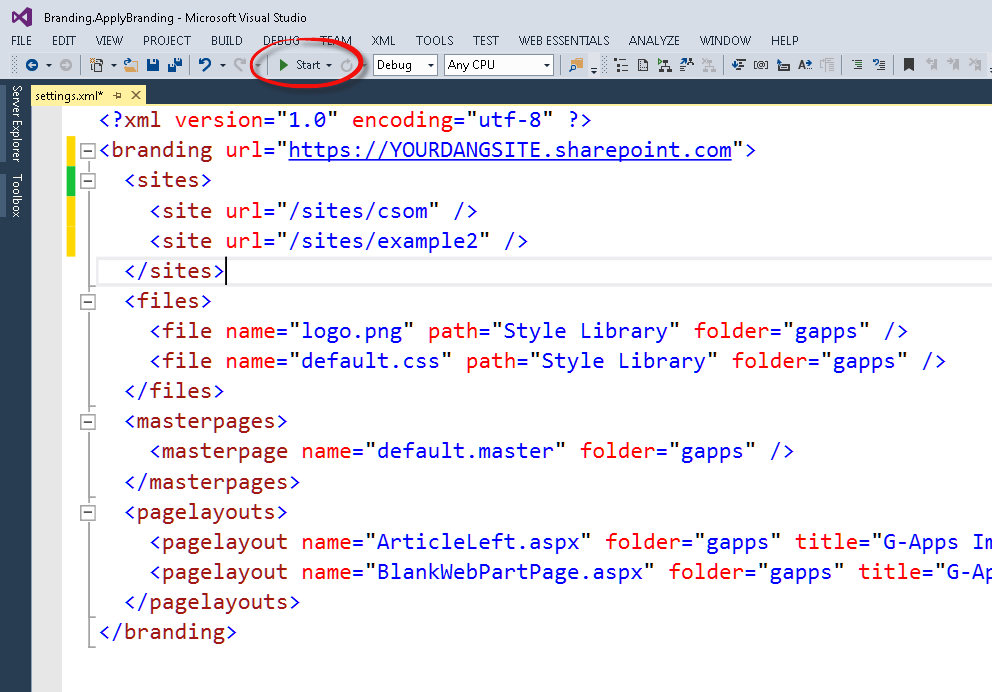This screenshot has width=992, height=692.
Task: Follow the YOURDANGSITE.sharepoint.com link
Action: pos(510,151)
